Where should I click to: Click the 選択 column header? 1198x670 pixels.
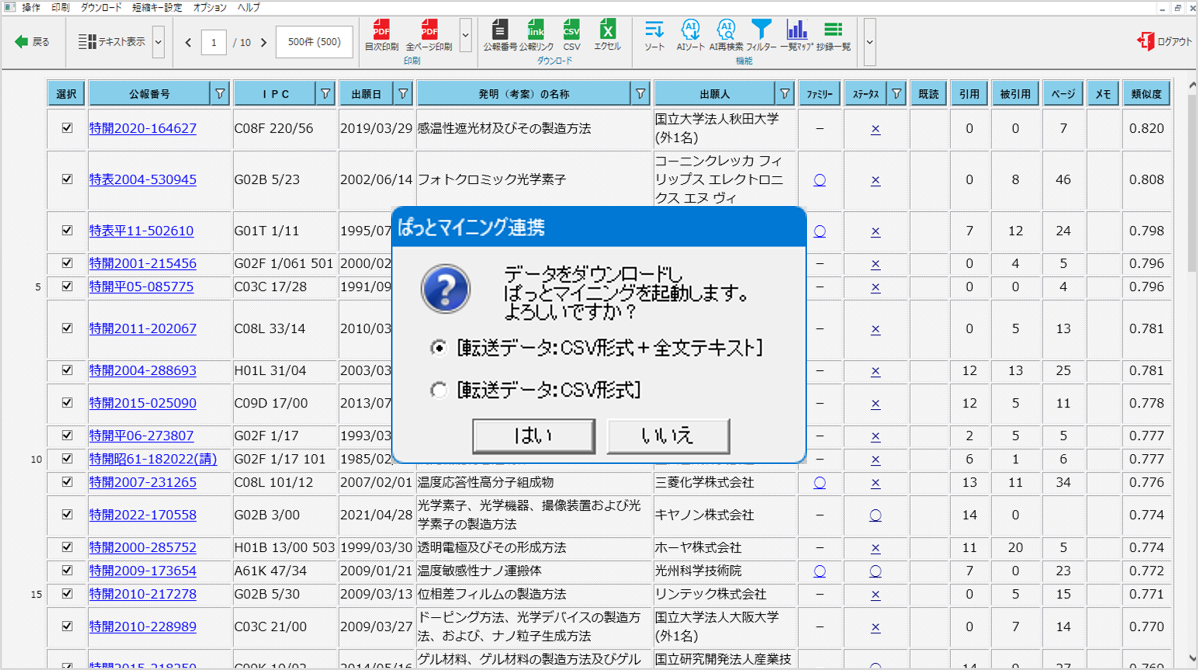tap(66, 94)
